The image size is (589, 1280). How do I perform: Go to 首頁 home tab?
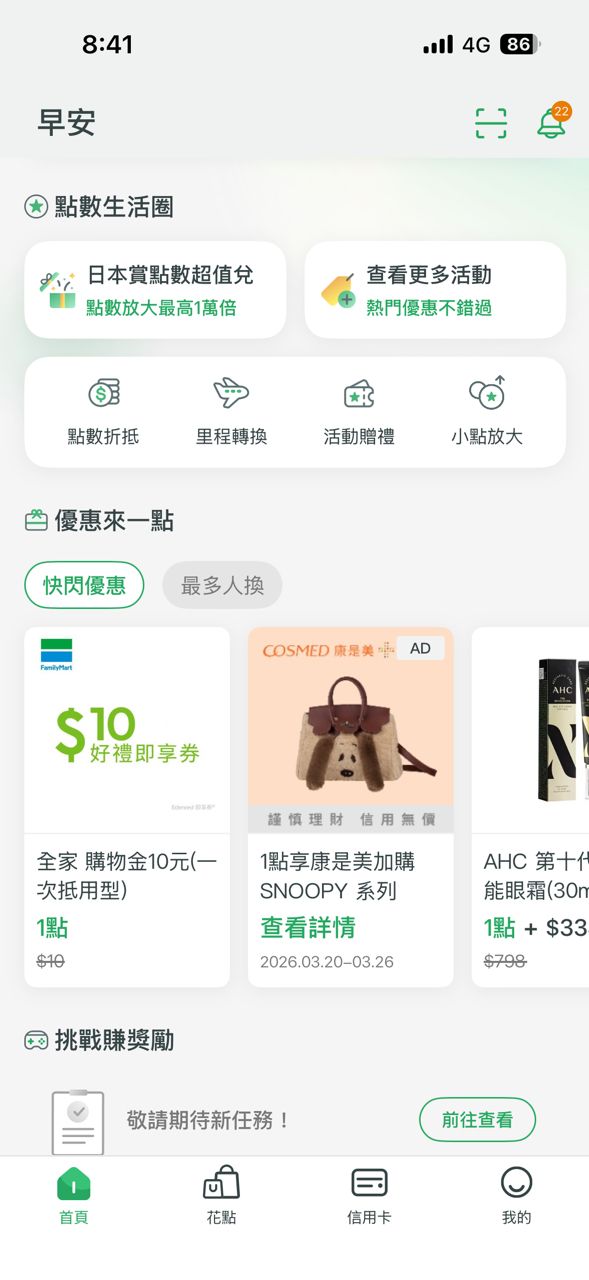(73, 1196)
